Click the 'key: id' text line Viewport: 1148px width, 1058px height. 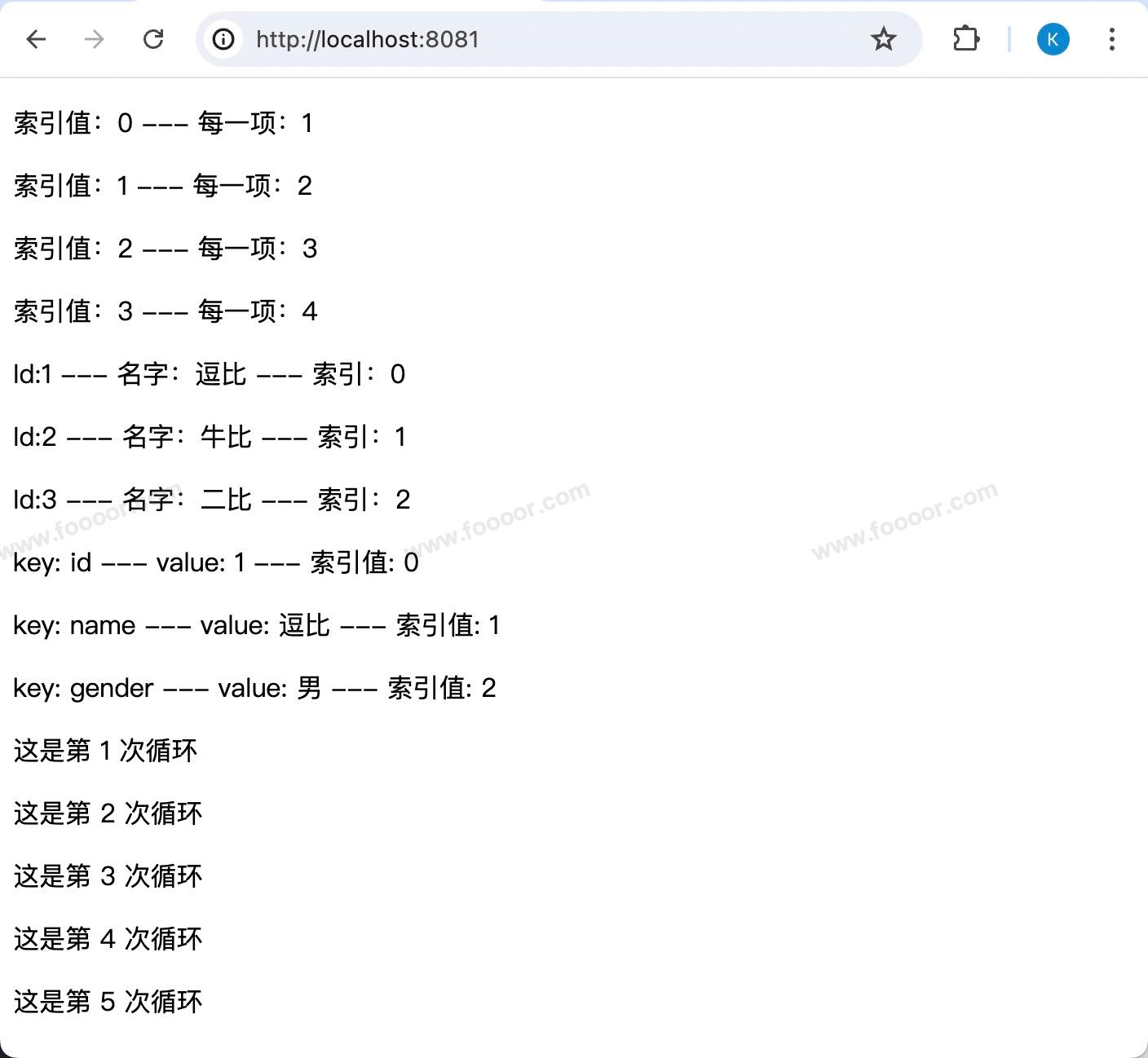pos(216,562)
